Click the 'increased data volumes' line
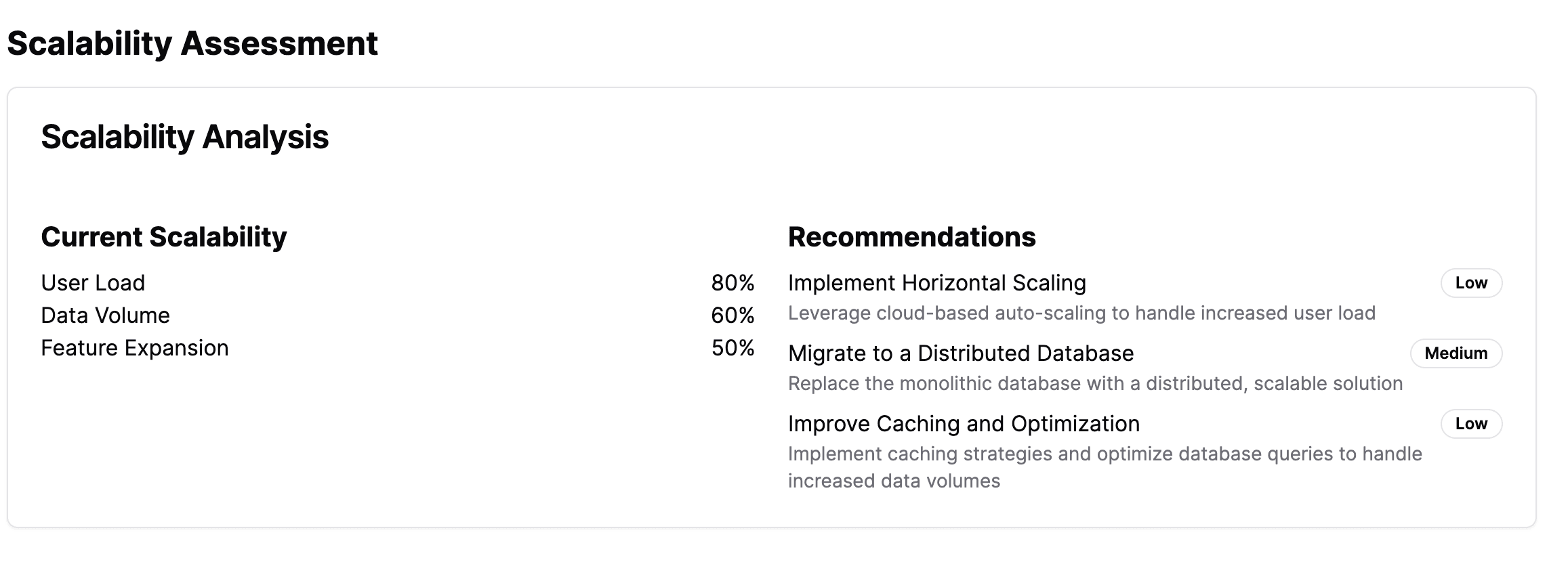 (x=894, y=481)
